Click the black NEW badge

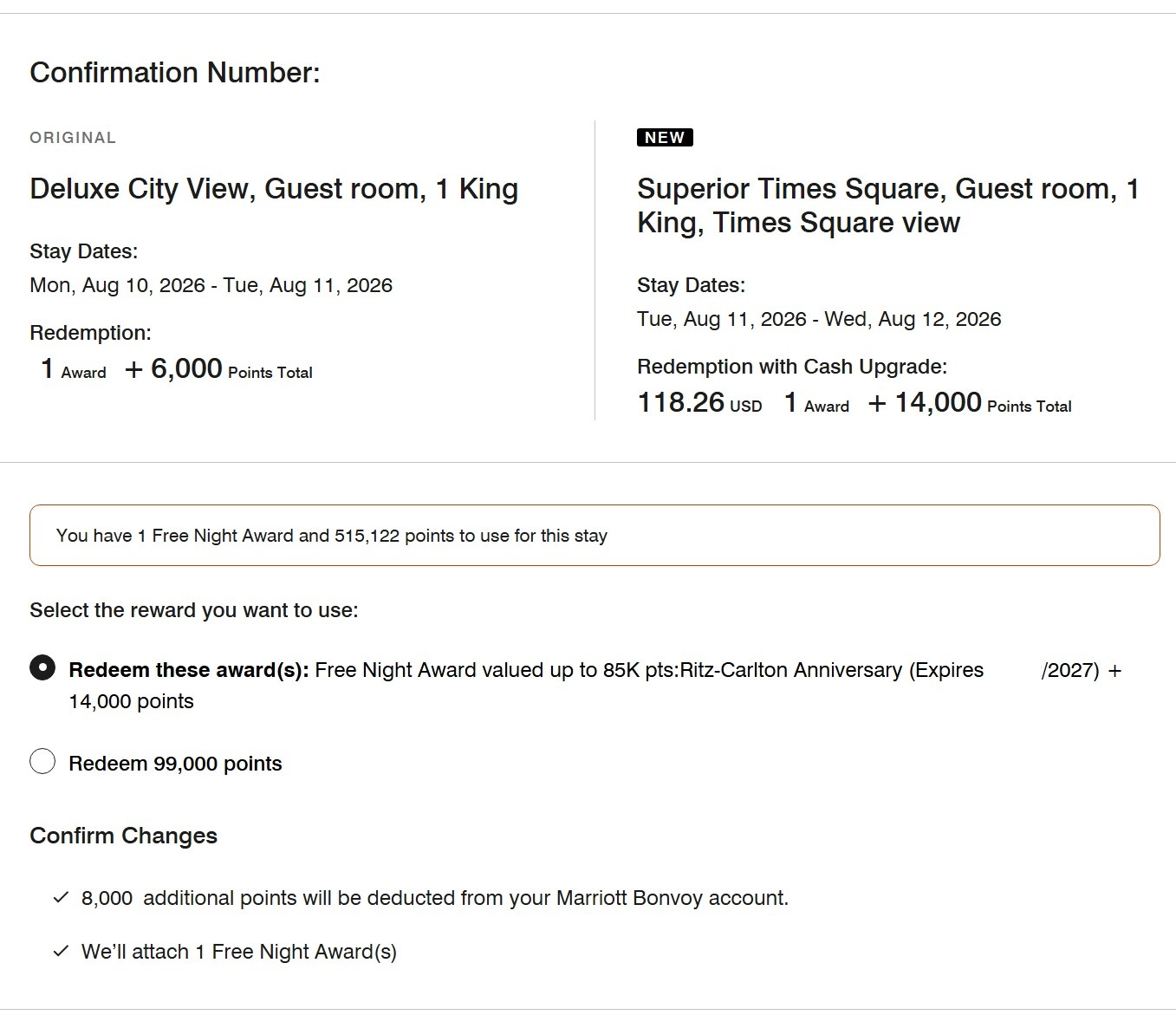point(665,138)
